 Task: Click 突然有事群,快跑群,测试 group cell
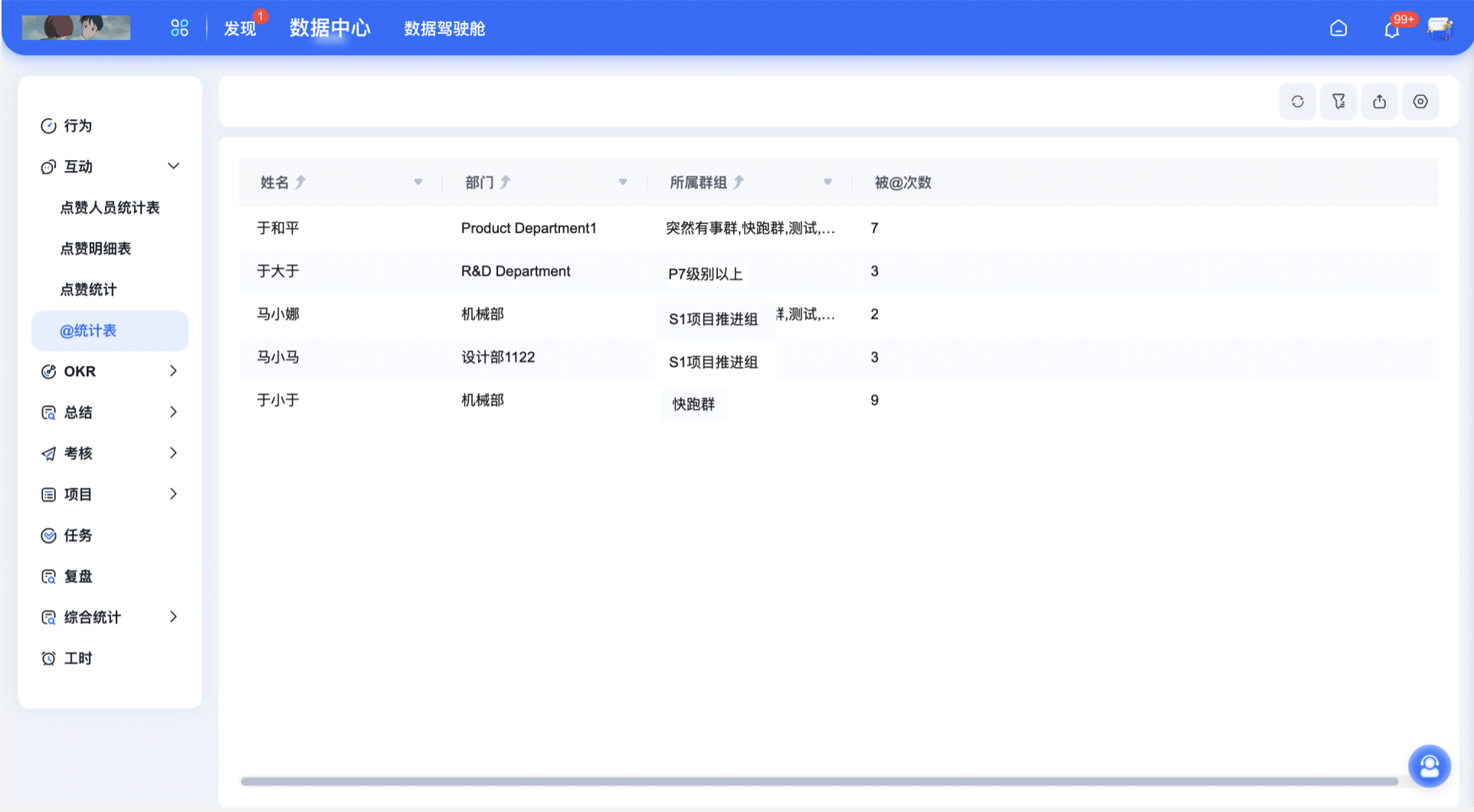750,228
